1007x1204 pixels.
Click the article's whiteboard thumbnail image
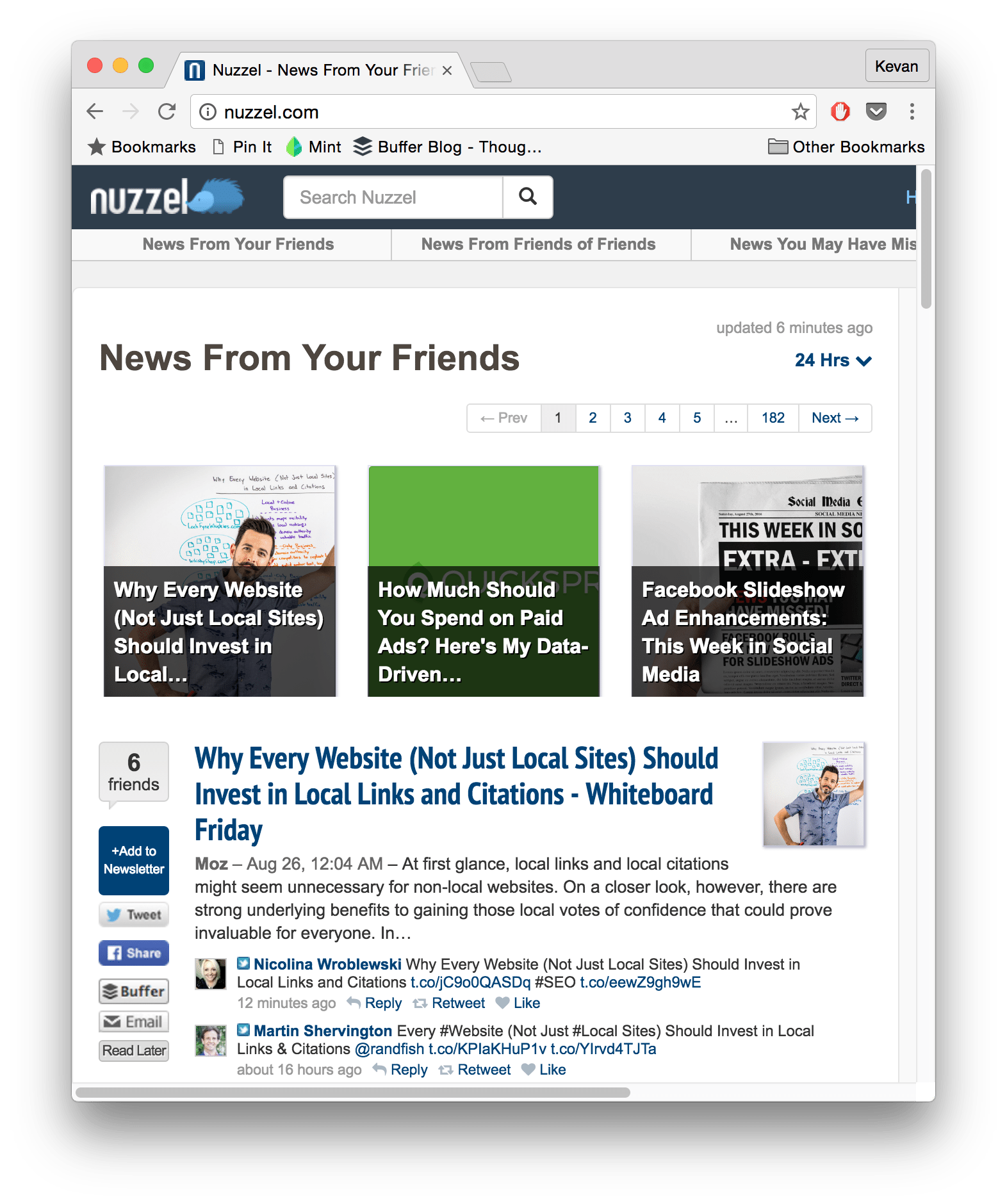[x=814, y=794]
